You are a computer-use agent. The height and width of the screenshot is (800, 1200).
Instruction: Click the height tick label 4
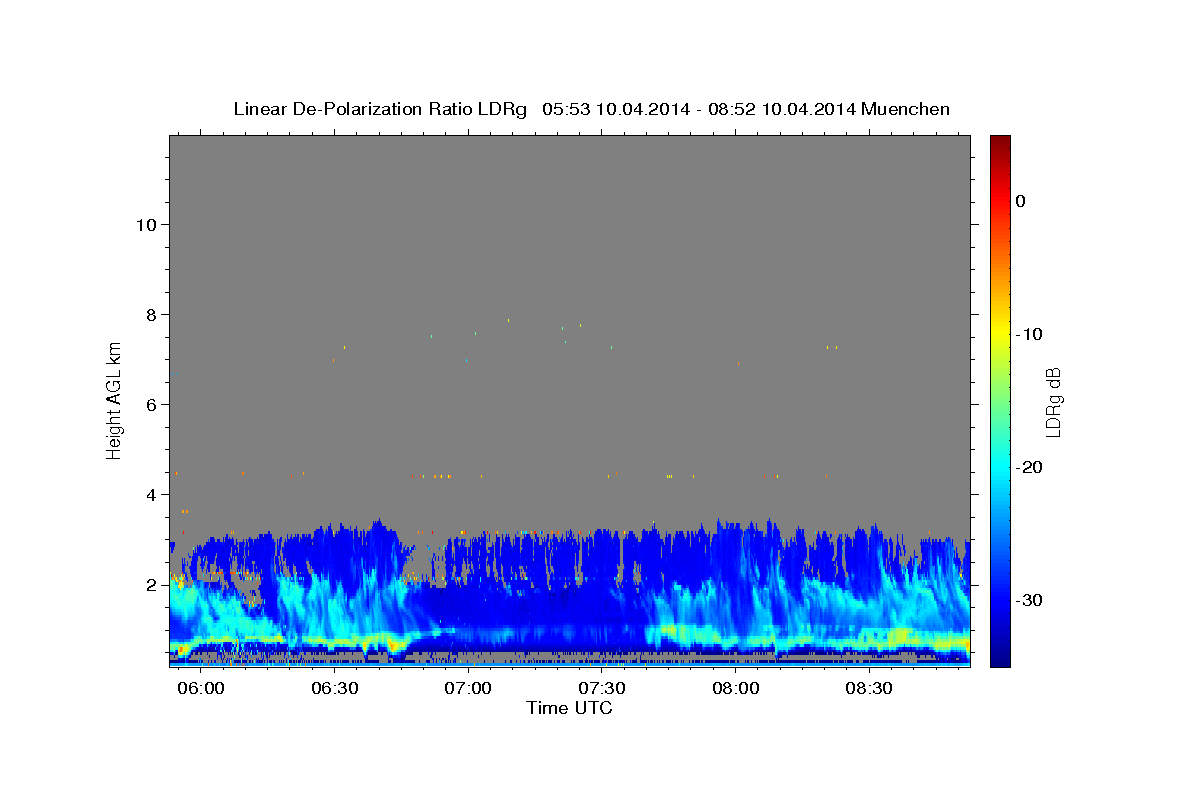click(x=151, y=495)
